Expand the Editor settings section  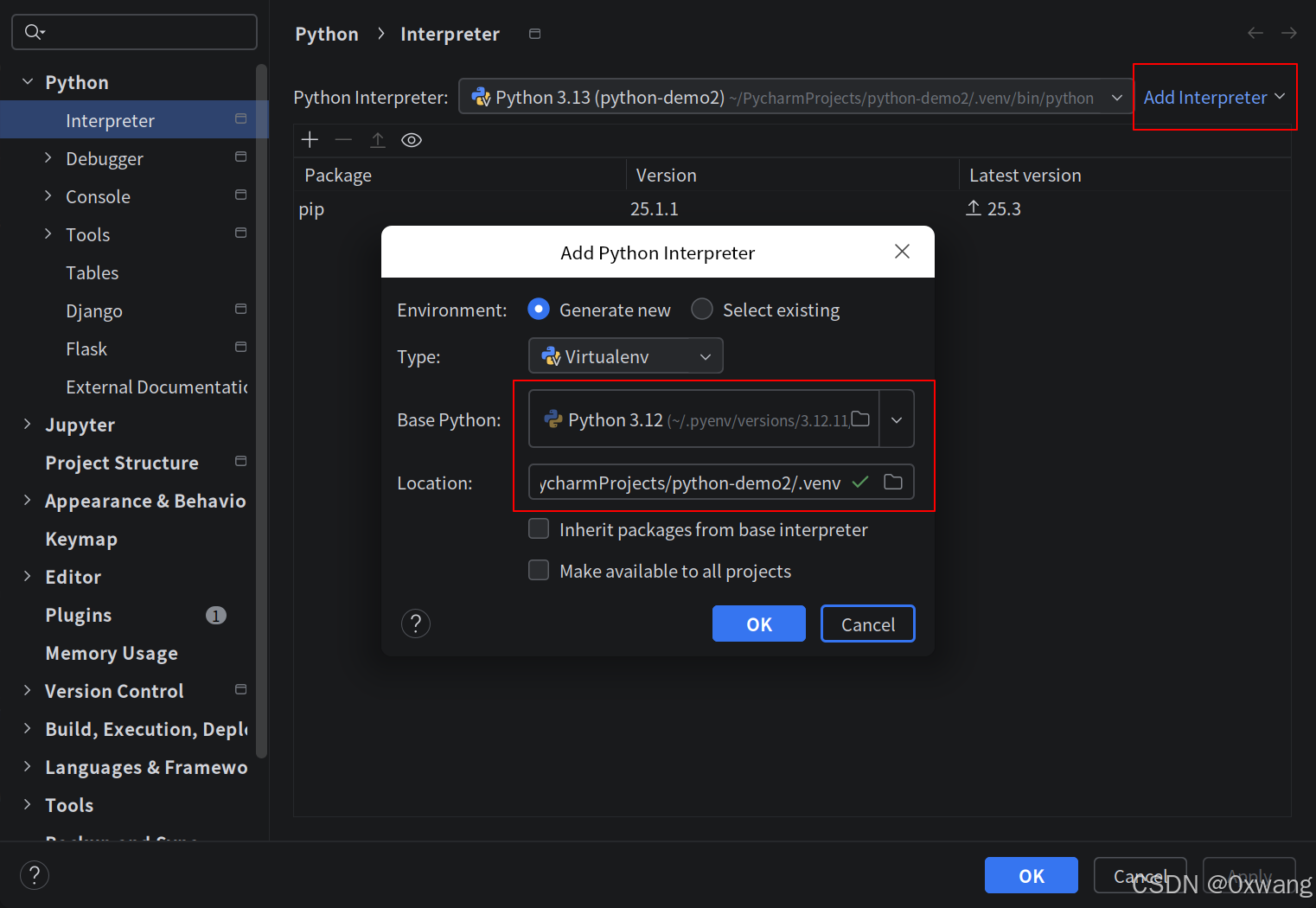pyautogui.click(x=28, y=576)
